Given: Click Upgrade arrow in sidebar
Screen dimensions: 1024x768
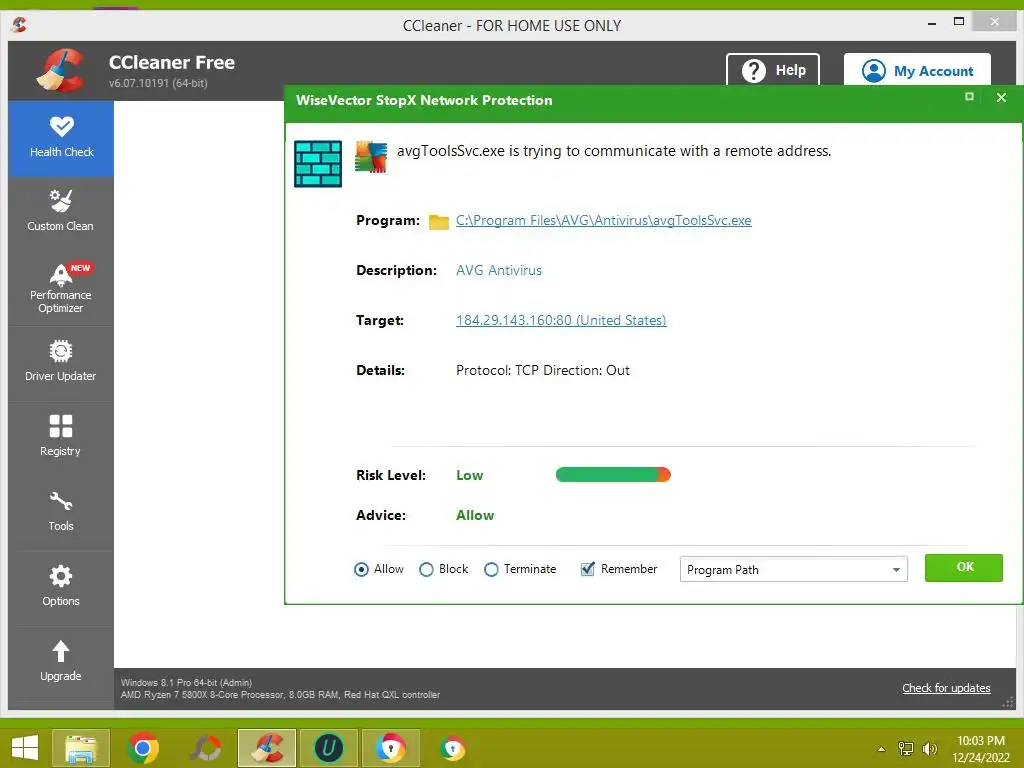Looking at the screenshot, I should click(x=61, y=661).
